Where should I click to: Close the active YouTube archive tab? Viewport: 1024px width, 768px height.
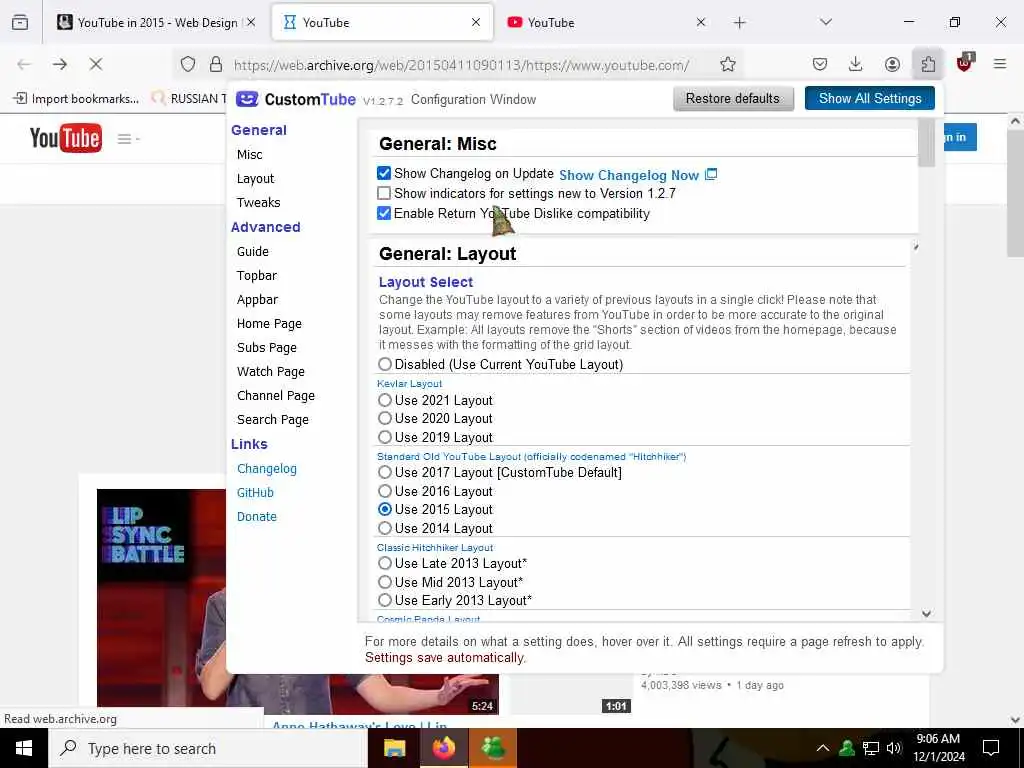(476, 22)
